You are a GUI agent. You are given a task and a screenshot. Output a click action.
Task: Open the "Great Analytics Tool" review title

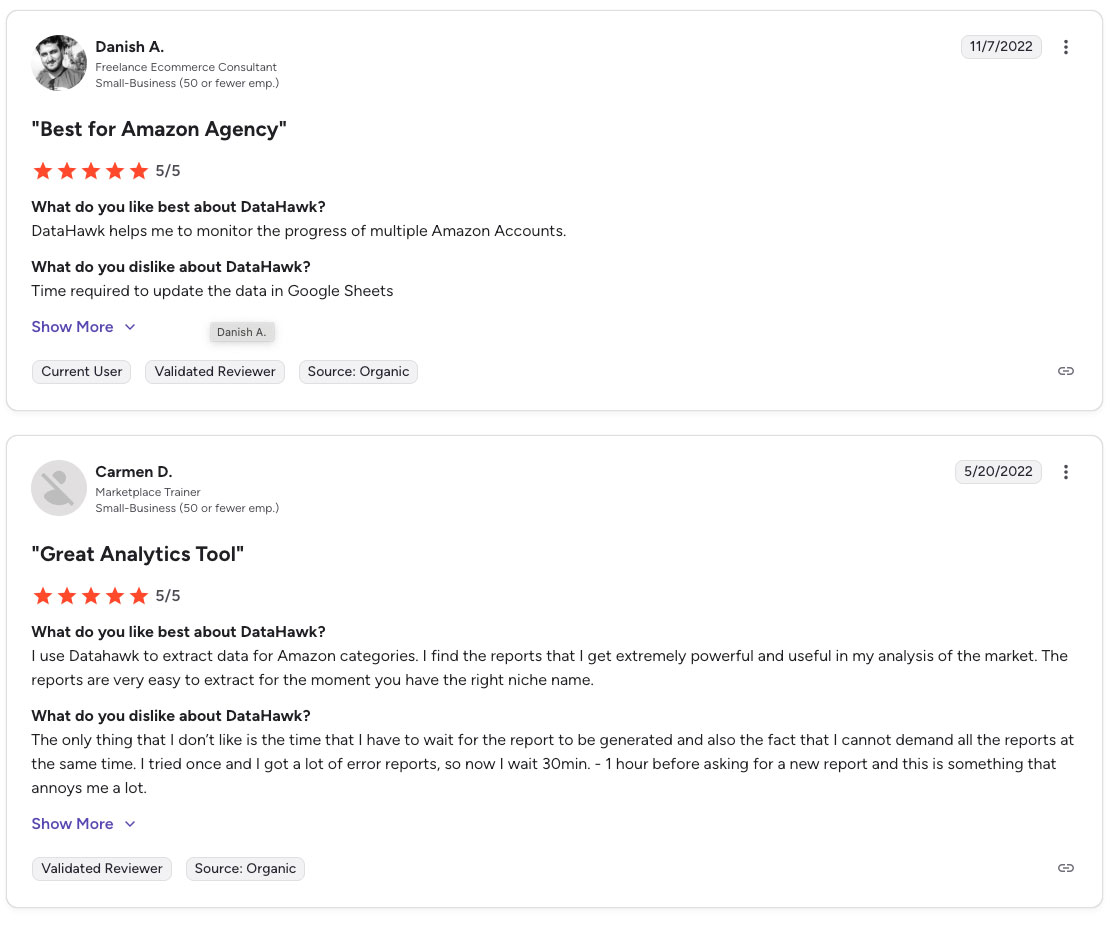138,554
